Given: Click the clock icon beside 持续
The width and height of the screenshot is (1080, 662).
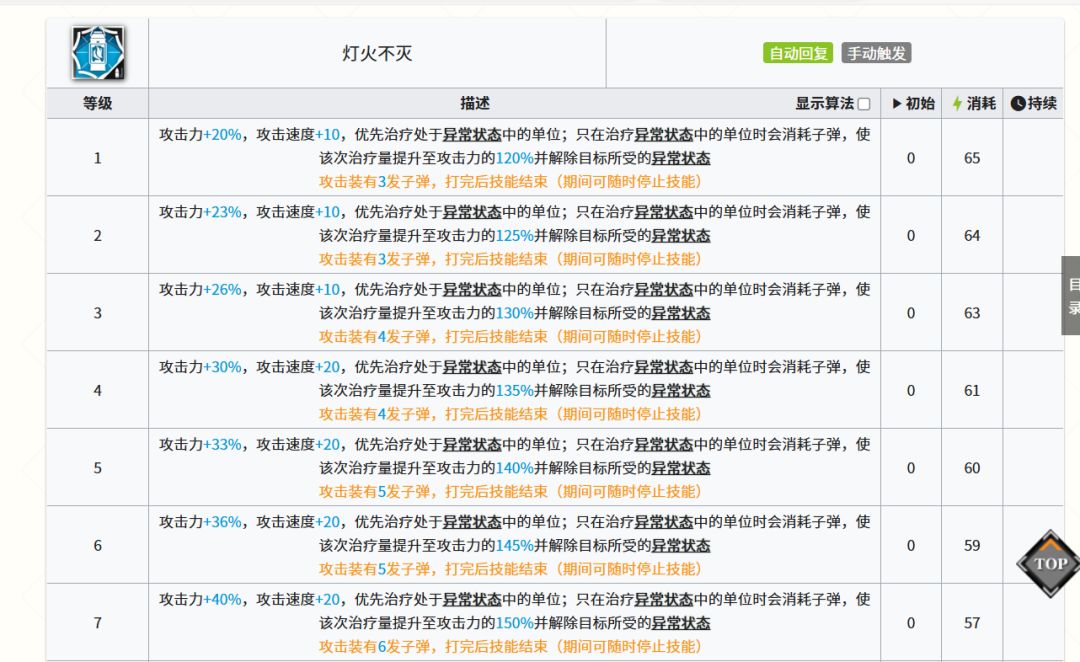Looking at the screenshot, I should pyautogui.click(x=1018, y=103).
